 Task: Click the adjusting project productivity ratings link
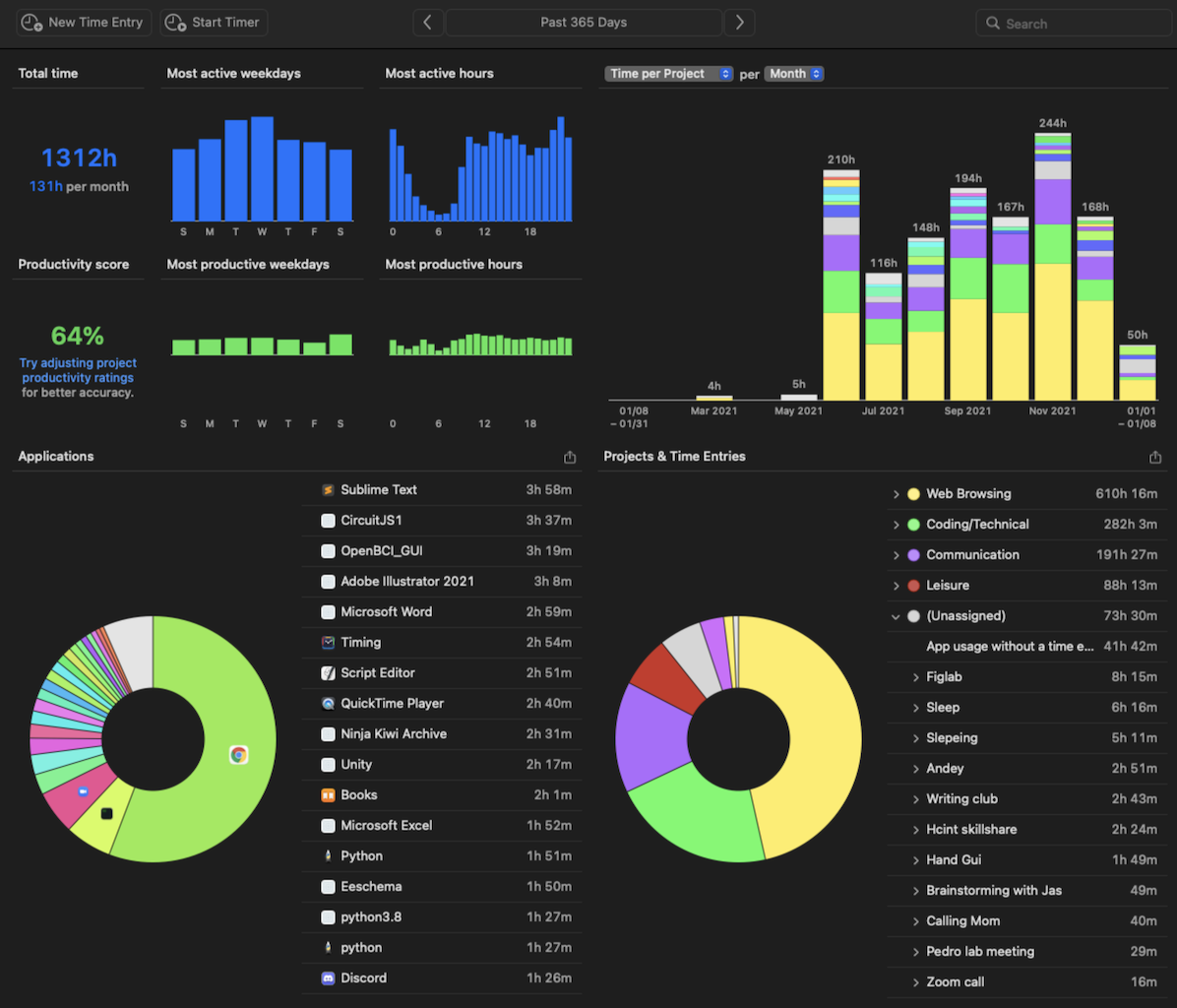tap(78, 370)
